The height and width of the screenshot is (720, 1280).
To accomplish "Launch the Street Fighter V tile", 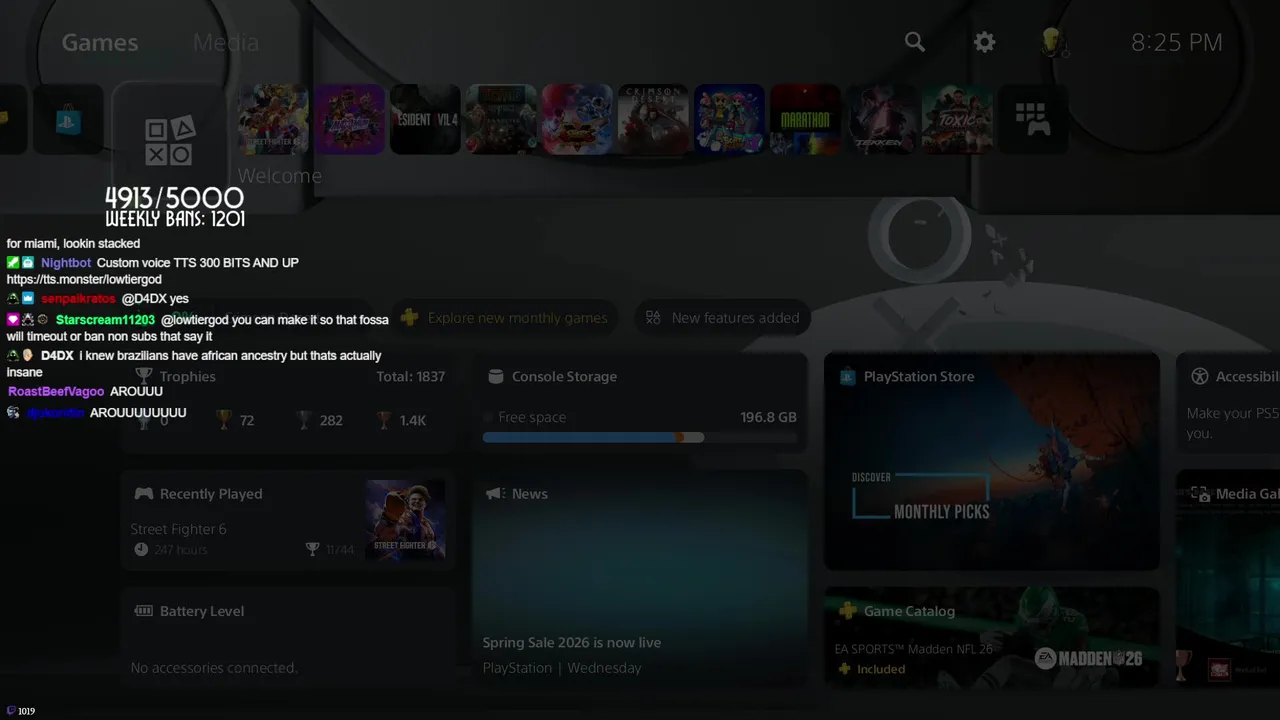I will 577,119.
